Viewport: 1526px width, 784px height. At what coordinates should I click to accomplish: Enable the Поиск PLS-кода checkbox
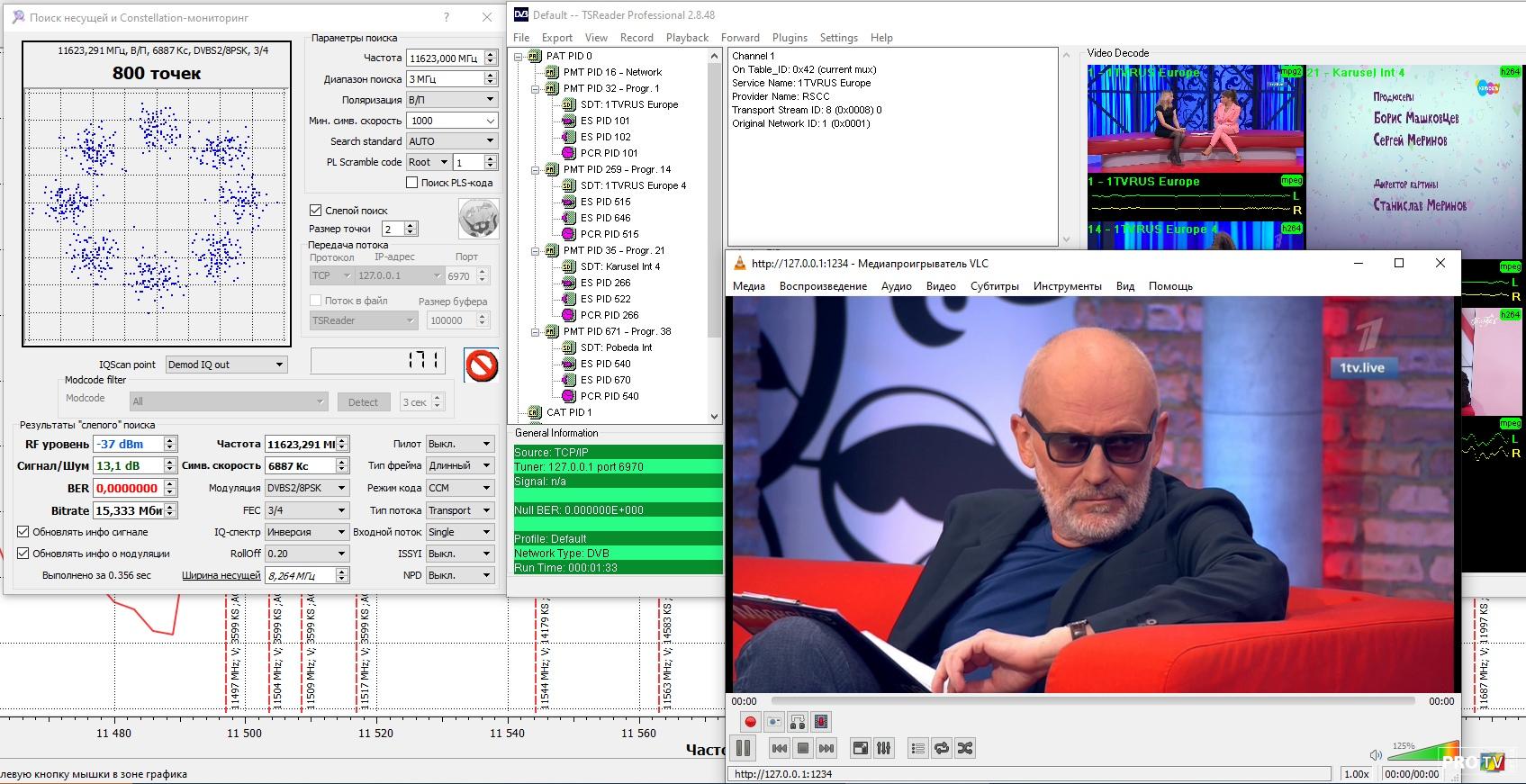point(412,183)
